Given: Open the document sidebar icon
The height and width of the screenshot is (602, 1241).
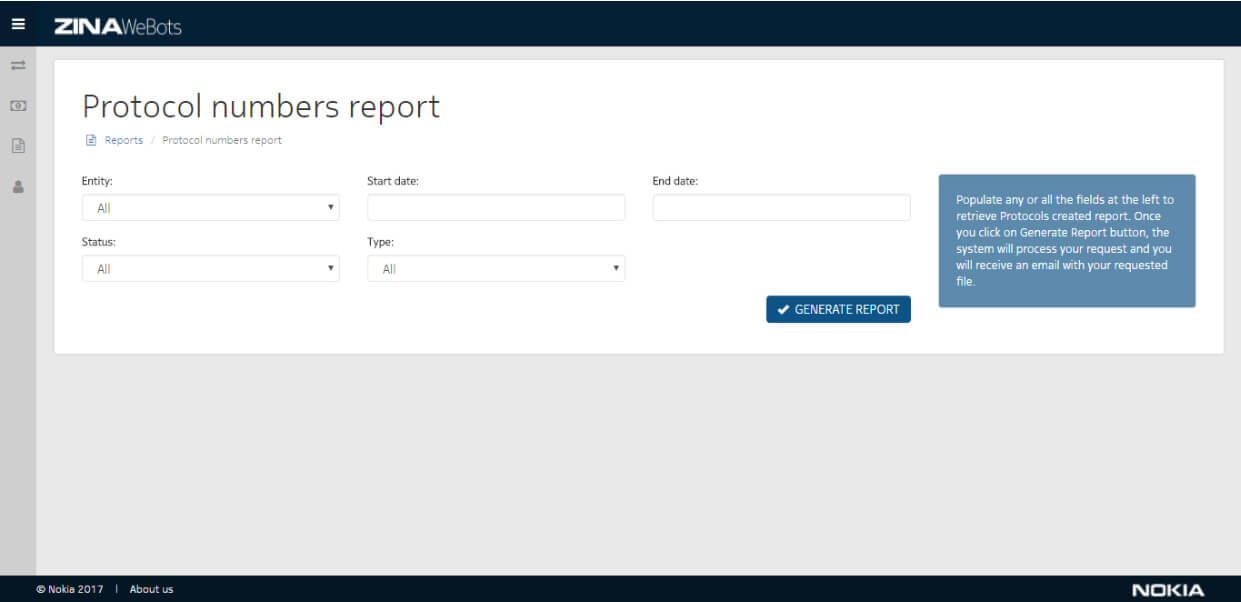Looking at the screenshot, I should click(18, 146).
